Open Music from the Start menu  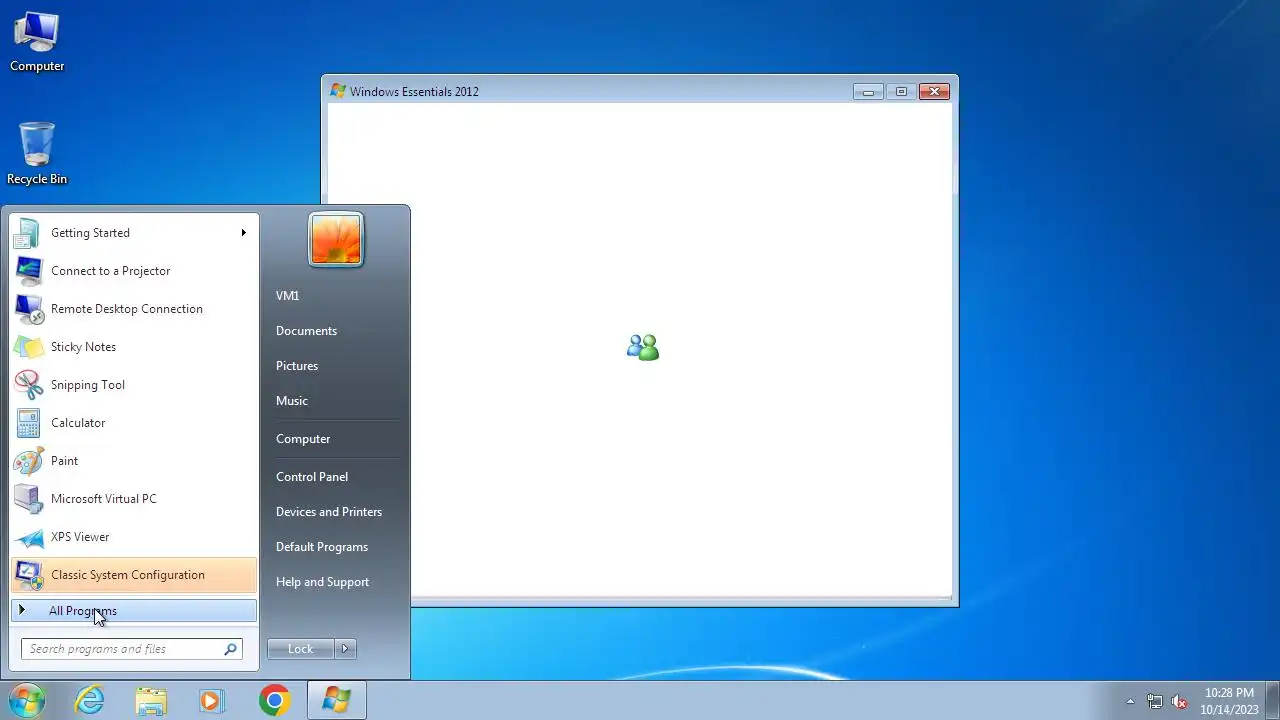click(x=292, y=401)
